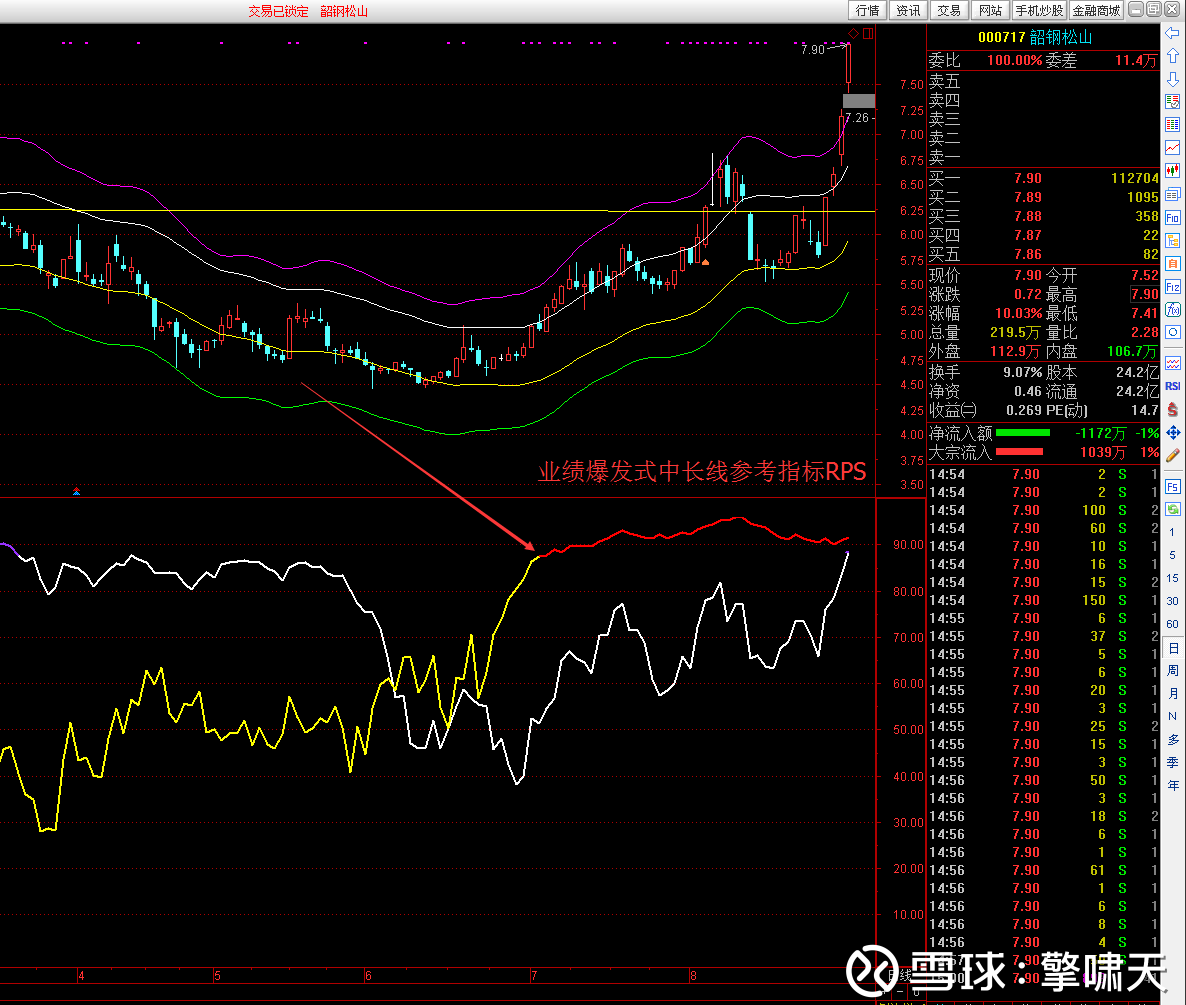This screenshot has height=1005, width=1186.
Task: Click the back arrow icon in the sidebar
Action: [1172, 33]
